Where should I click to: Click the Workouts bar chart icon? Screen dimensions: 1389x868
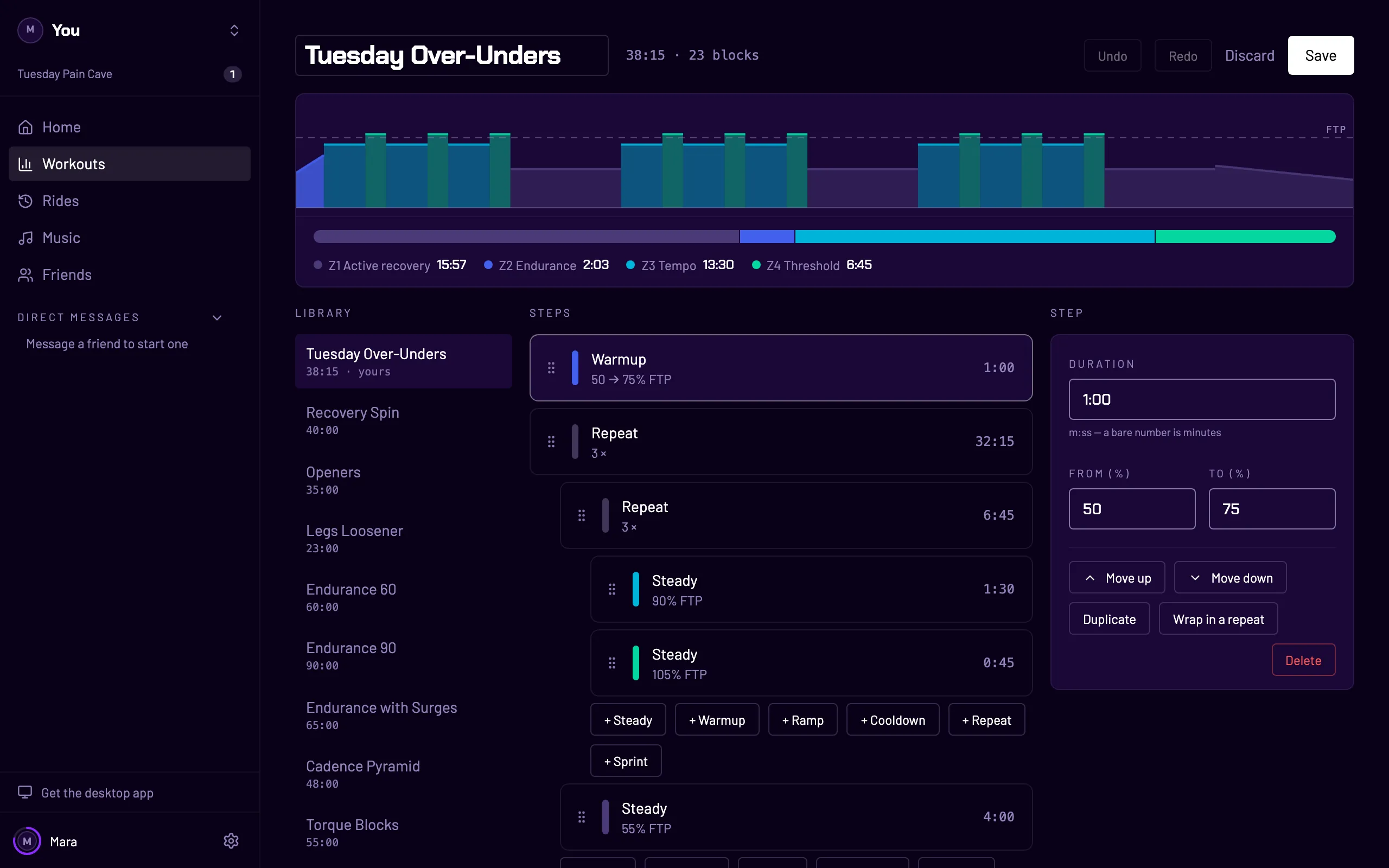26,164
